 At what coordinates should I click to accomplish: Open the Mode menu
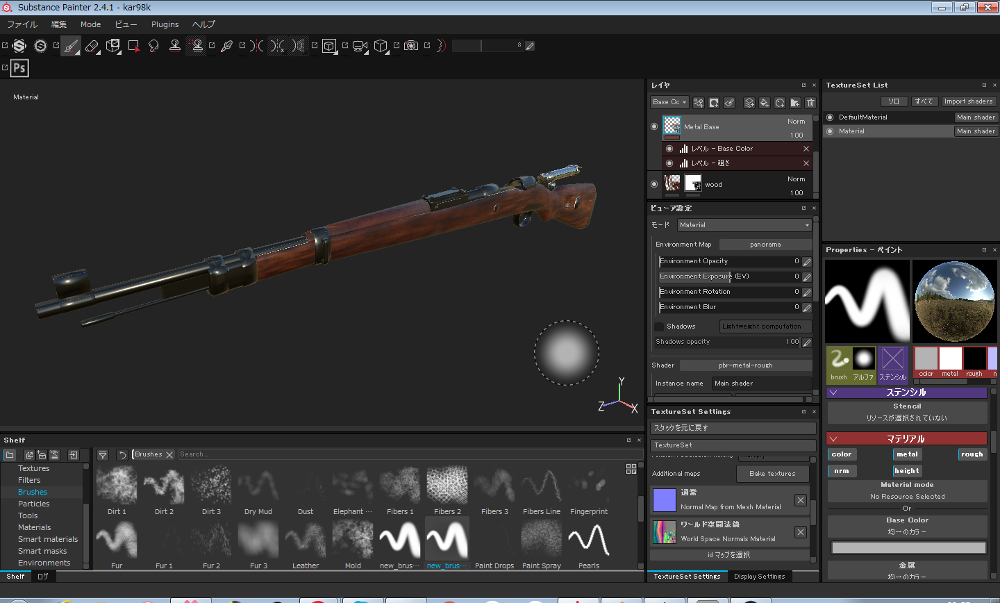pos(91,24)
